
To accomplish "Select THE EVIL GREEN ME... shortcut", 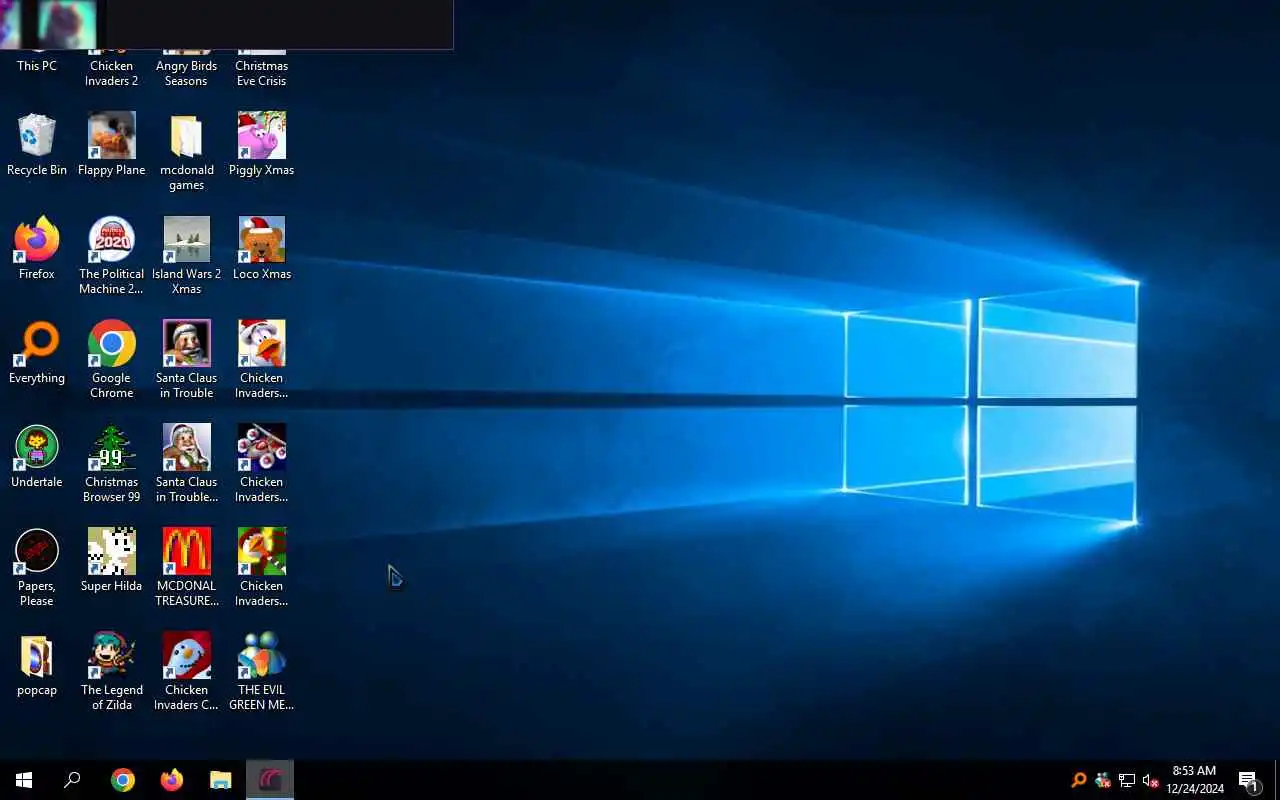I will (x=261, y=672).
